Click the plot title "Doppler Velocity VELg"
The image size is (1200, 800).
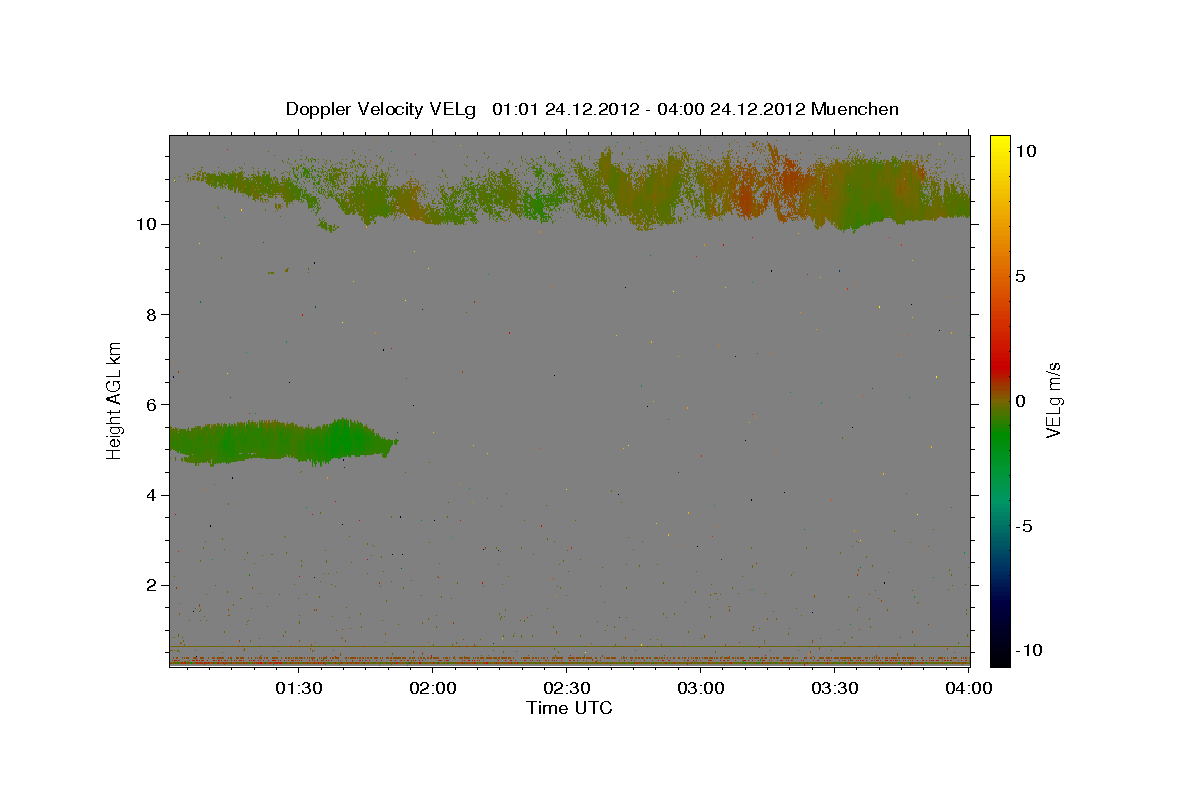[383, 109]
